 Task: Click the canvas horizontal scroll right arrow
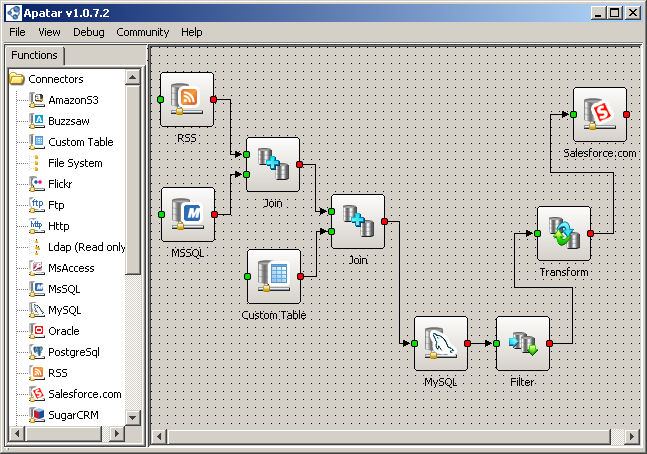(632, 437)
